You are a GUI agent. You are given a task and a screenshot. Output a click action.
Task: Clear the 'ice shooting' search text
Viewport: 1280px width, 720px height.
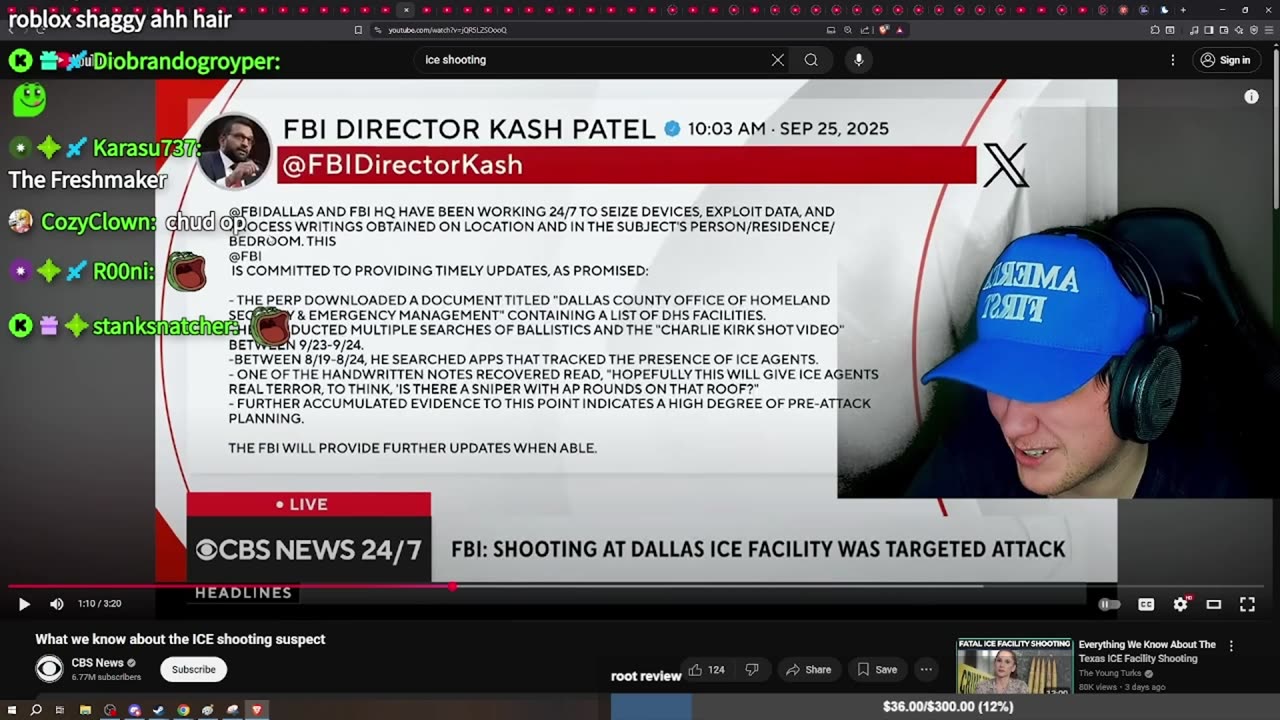pyautogui.click(x=778, y=60)
